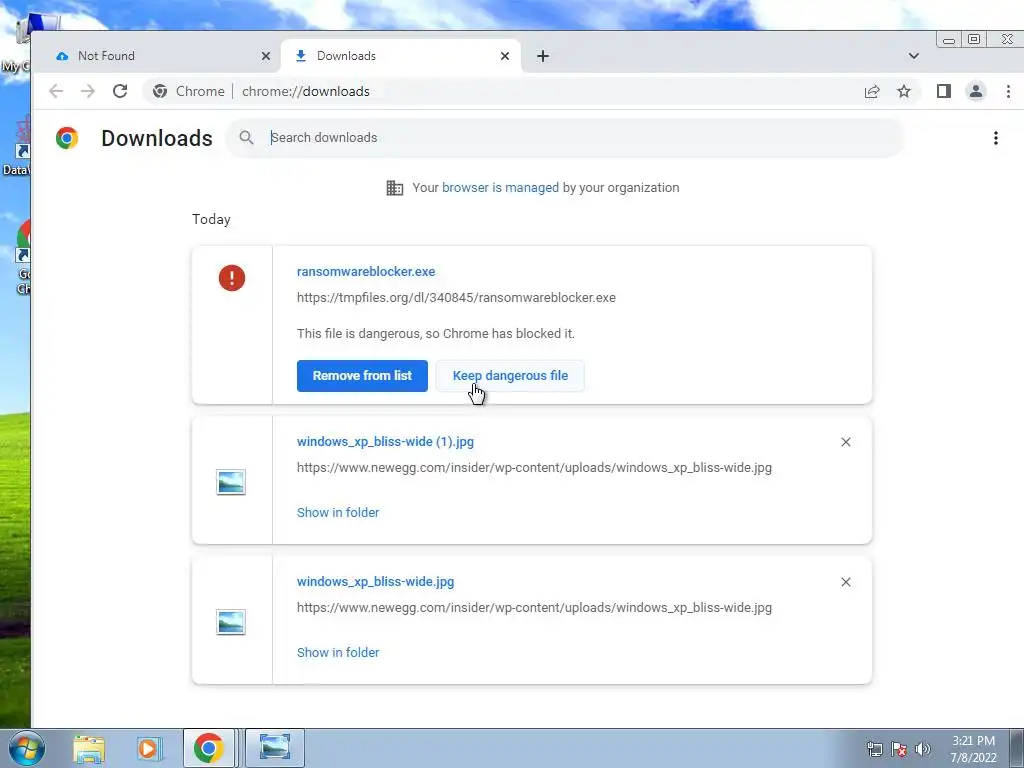Click the image icon for windows_xp_bliss-wide.jpg
Viewport: 1024px width, 768px height.
pyautogui.click(x=231, y=622)
